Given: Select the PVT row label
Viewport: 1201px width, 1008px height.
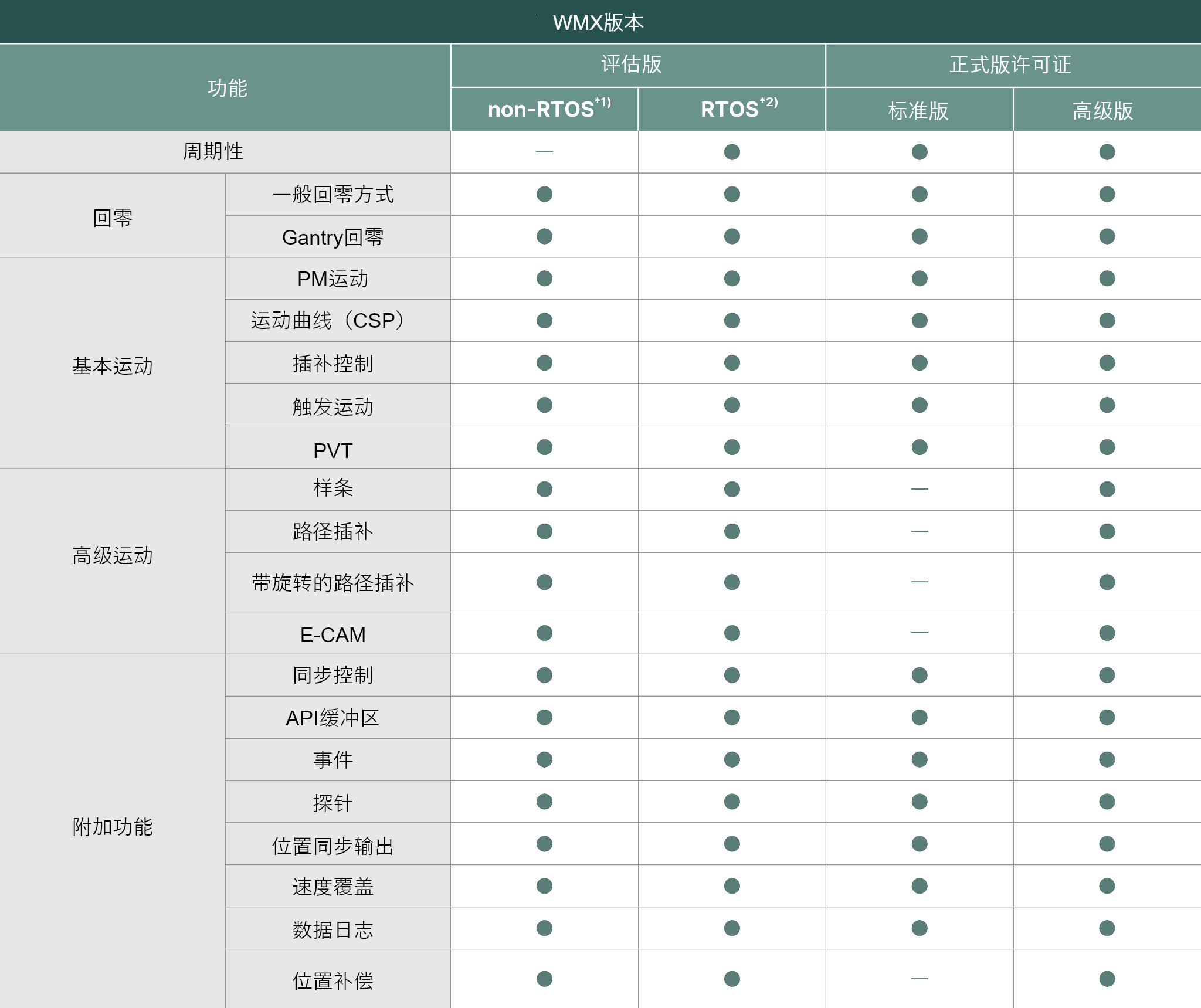Looking at the screenshot, I should coord(338,447).
